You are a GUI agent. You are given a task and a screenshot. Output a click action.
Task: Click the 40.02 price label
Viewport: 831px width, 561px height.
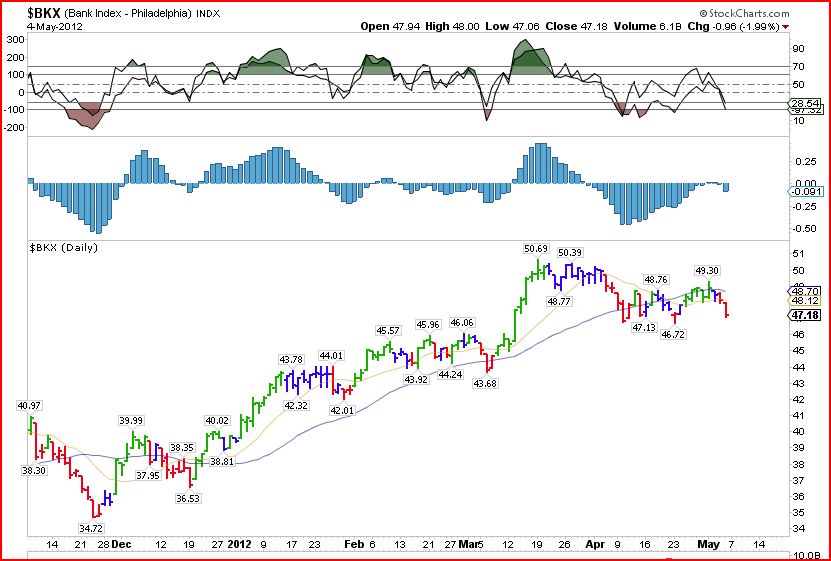pos(217,421)
